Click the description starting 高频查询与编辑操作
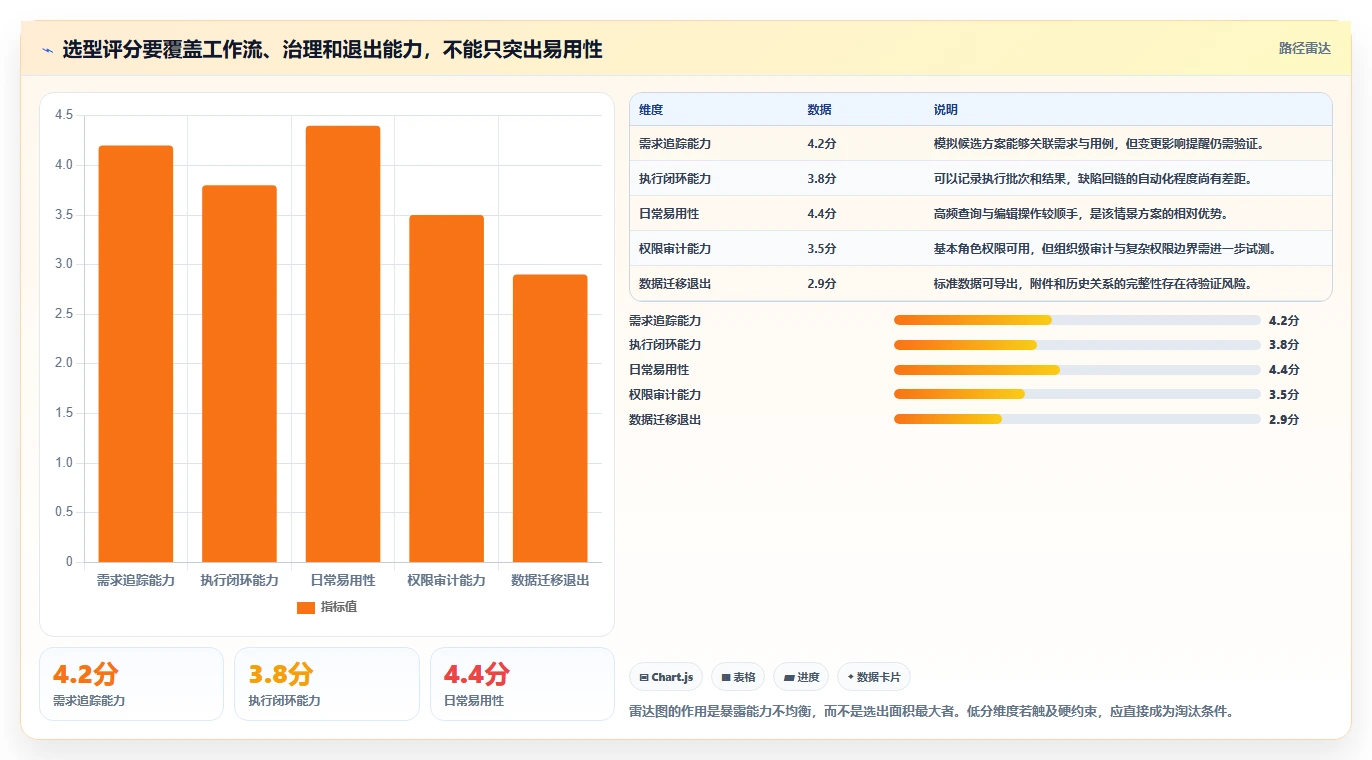1372x760 pixels. click(1081, 214)
